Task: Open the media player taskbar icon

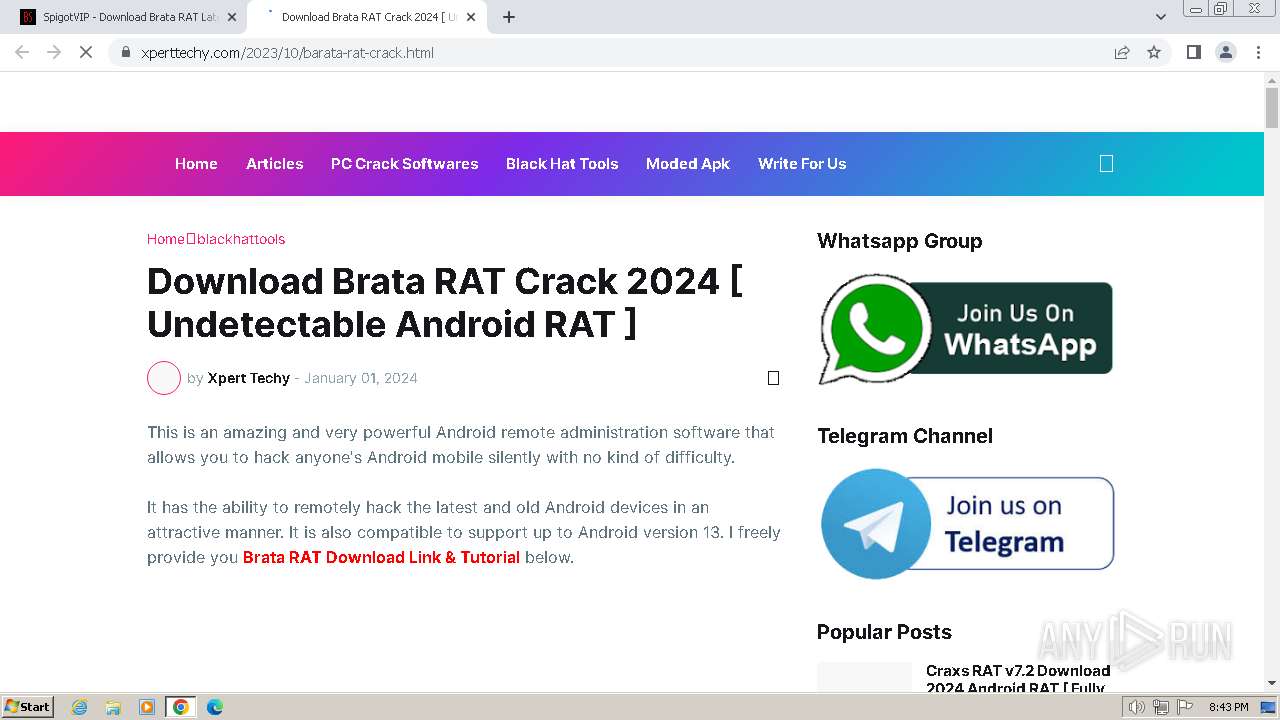Action: pos(147,707)
